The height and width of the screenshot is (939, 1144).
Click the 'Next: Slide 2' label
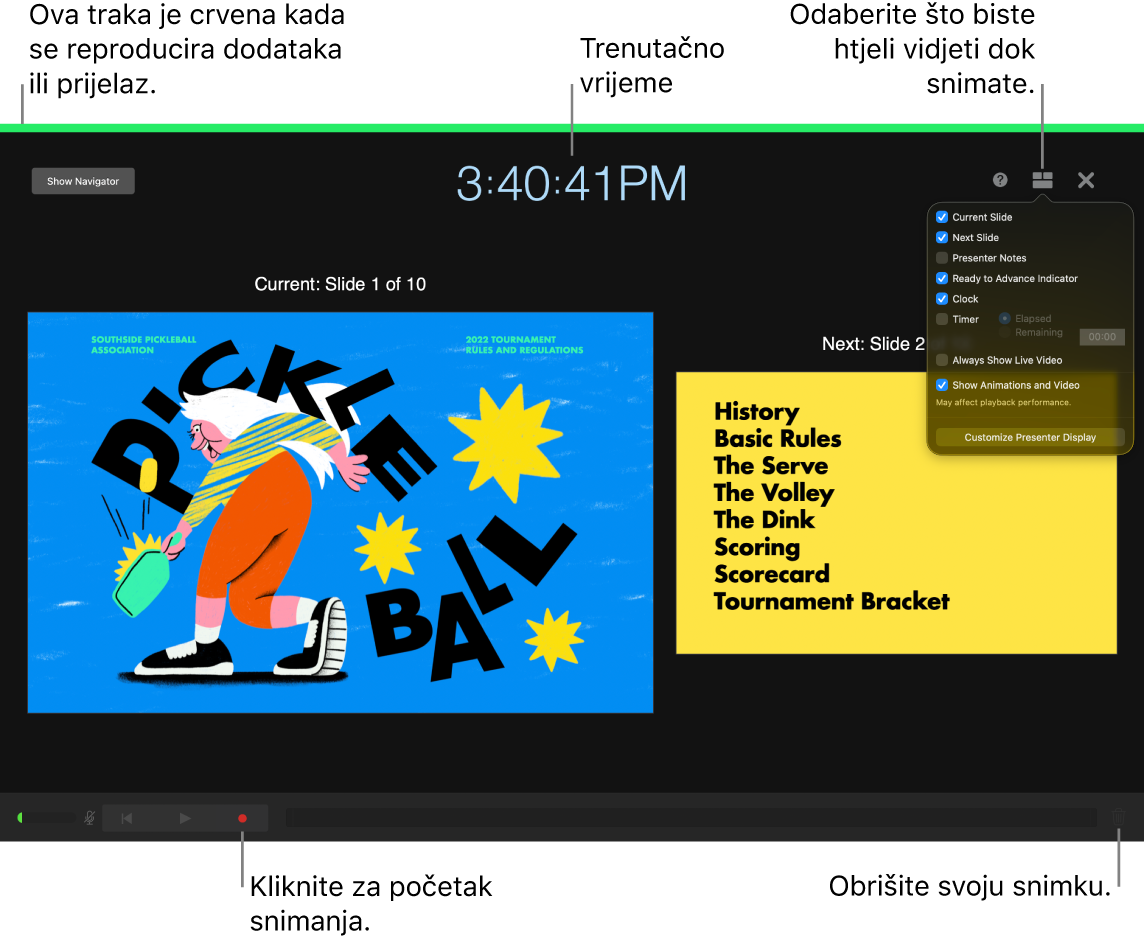coord(873,344)
